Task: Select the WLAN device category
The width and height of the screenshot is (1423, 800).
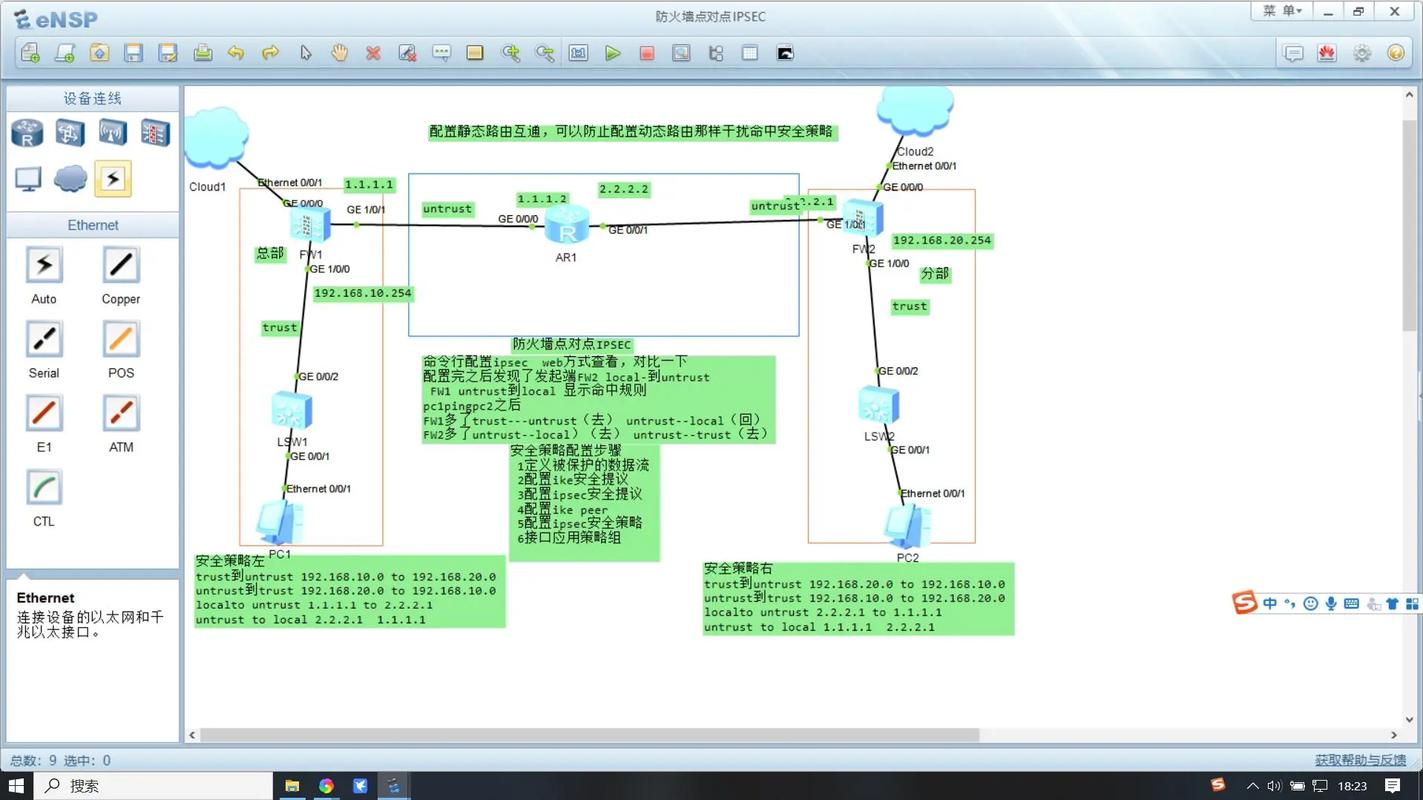Action: click(x=112, y=132)
